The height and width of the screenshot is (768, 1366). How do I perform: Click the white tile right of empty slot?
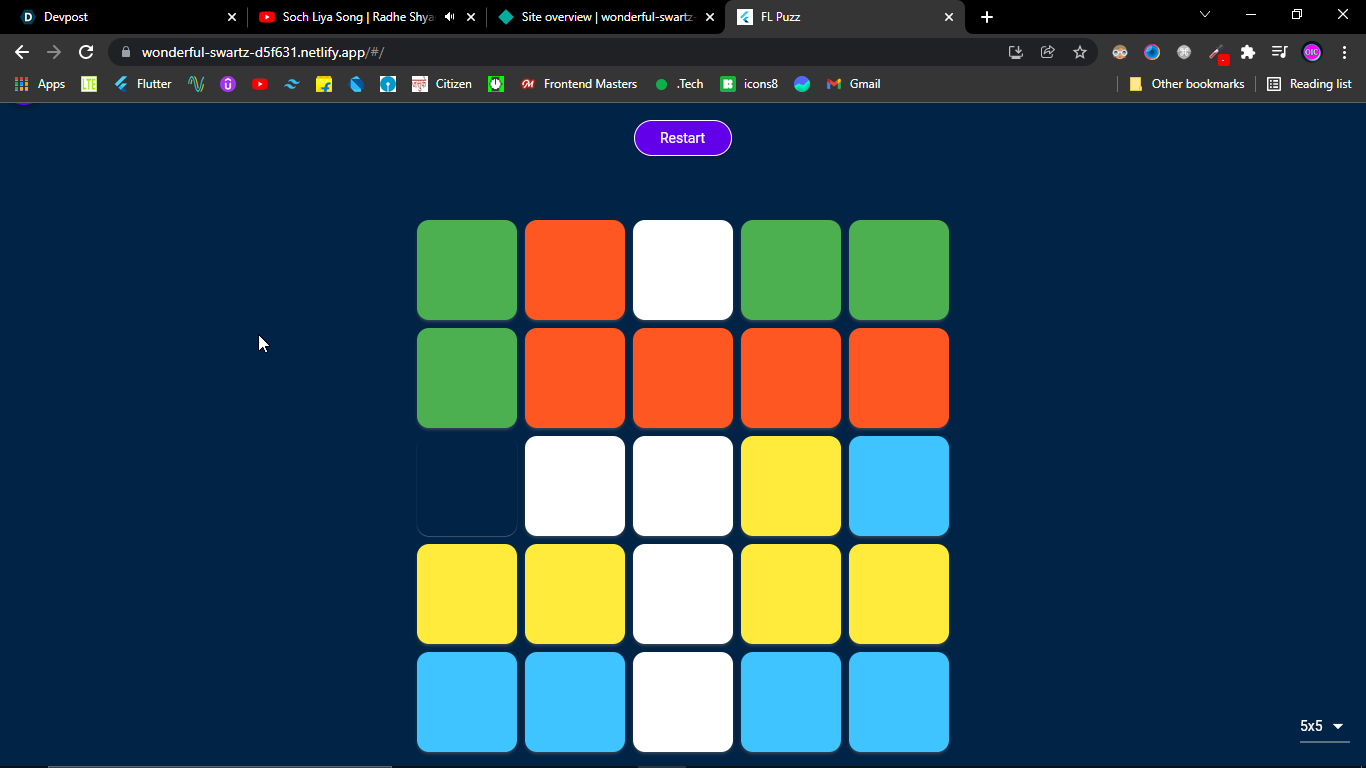point(575,486)
